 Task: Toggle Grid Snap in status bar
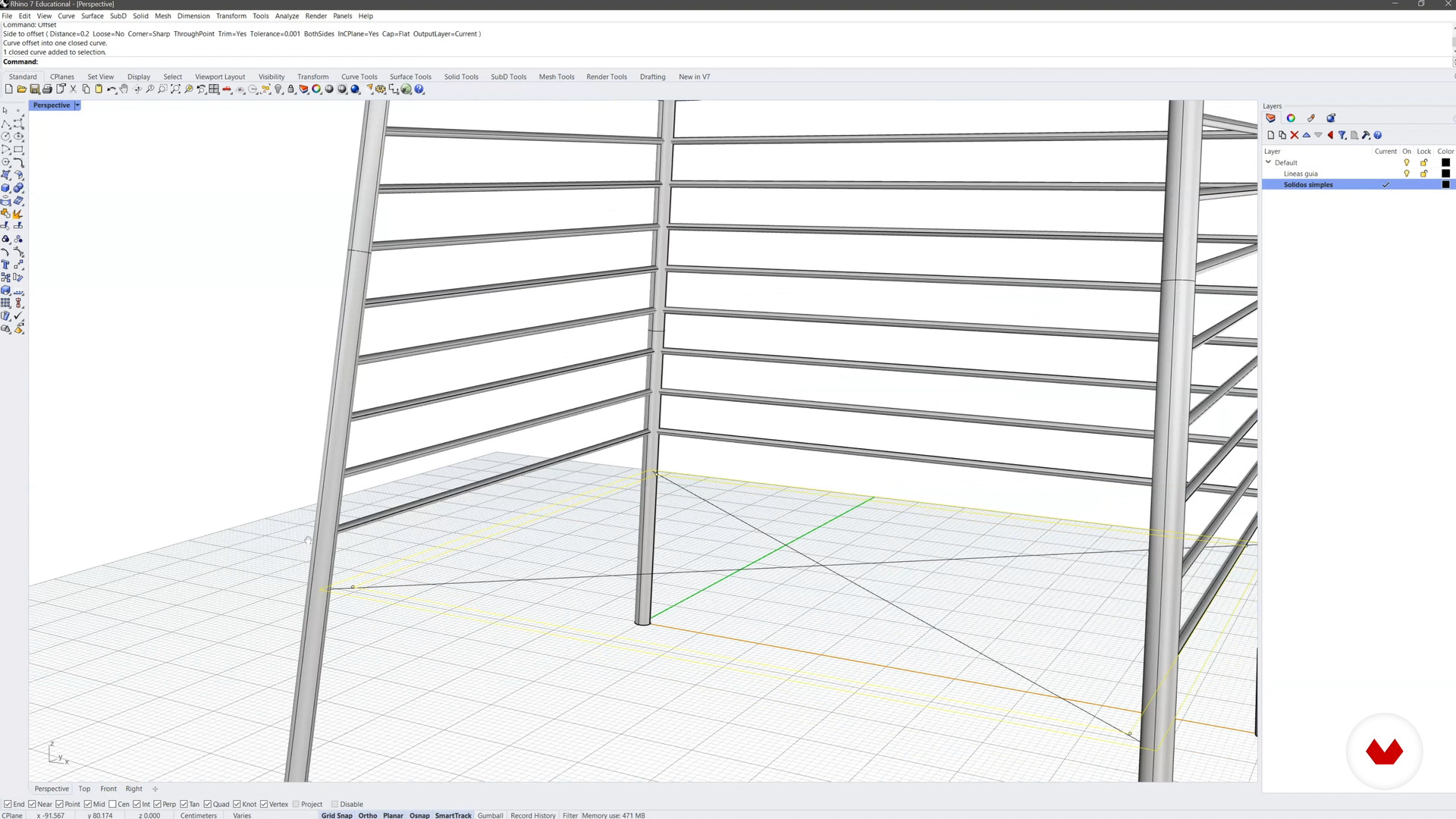pyautogui.click(x=337, y=815)
